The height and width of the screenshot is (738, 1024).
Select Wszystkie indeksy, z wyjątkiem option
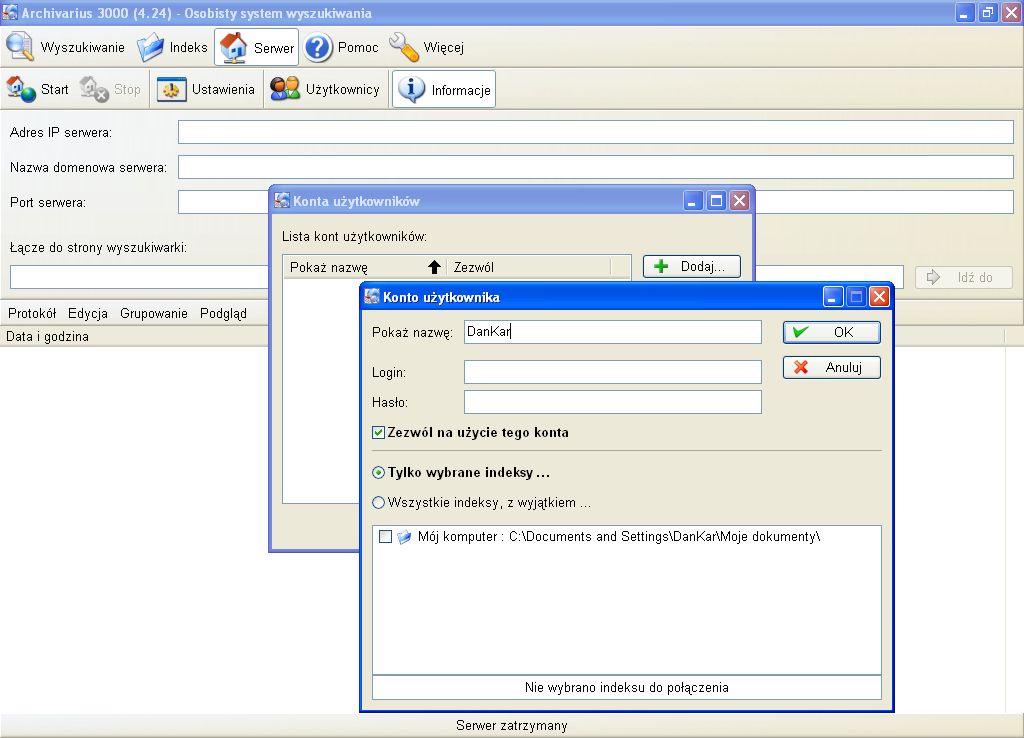378,502
